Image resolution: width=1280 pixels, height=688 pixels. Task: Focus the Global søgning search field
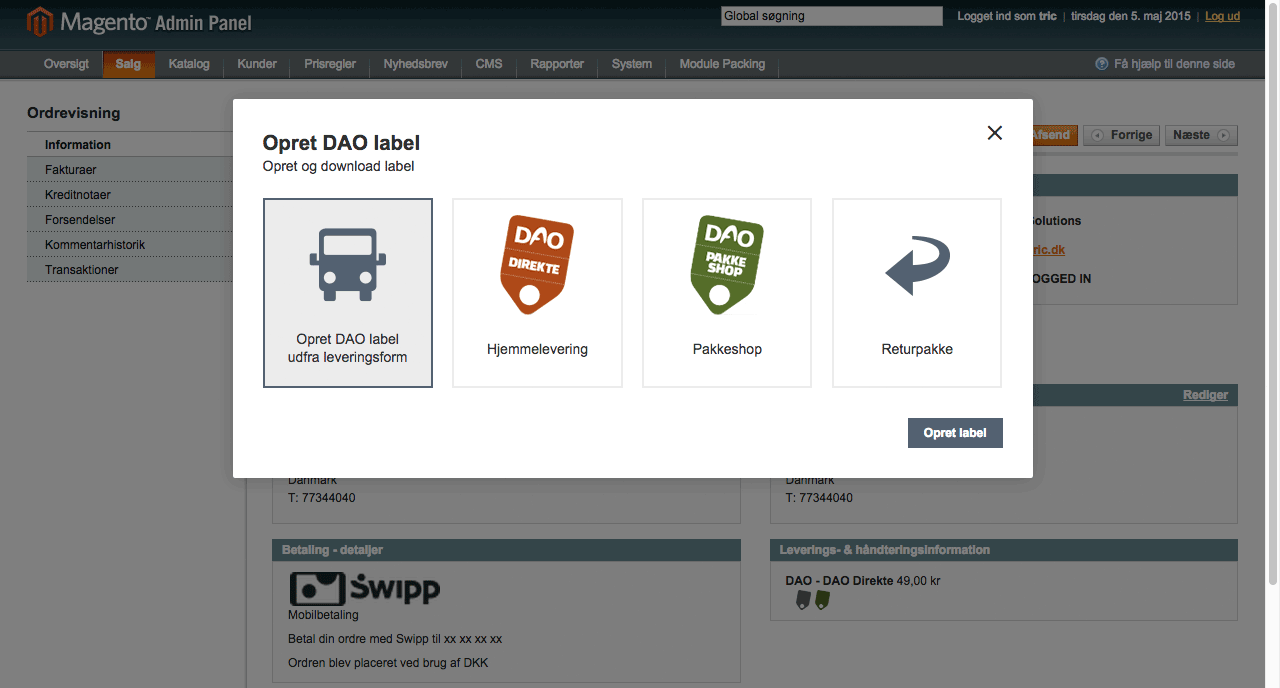(831, 16)
